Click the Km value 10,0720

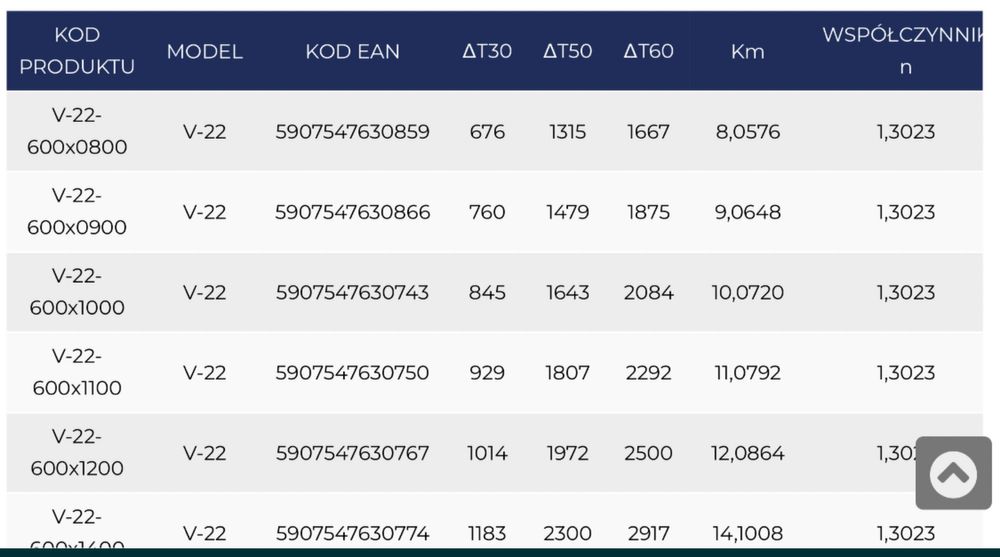pos(747,293)
